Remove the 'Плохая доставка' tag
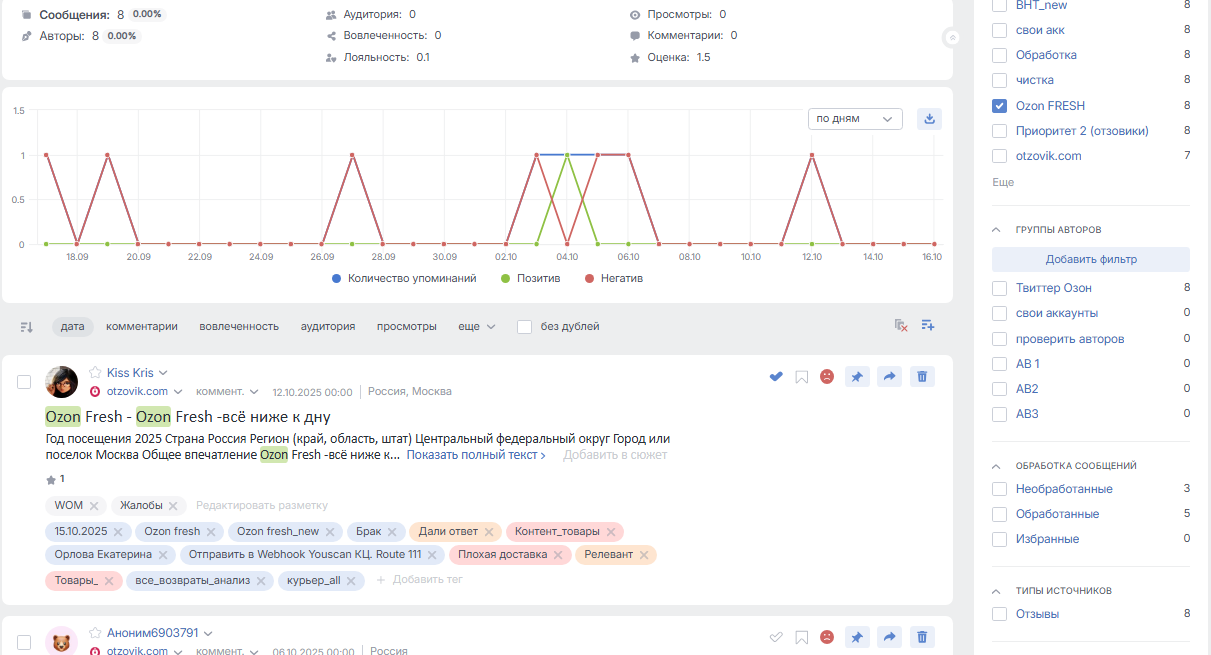 tap(558, 555)
